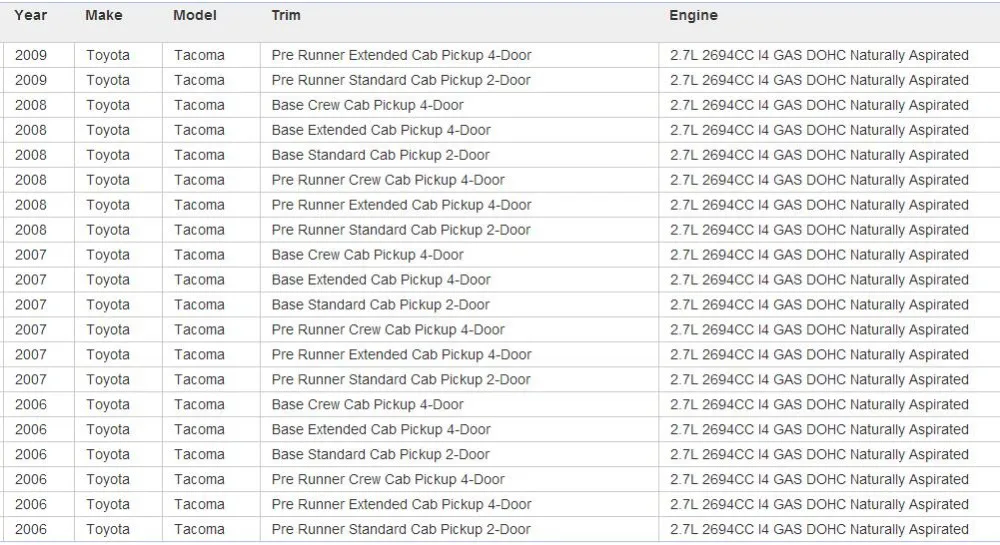Click year 2008 in the Base Crew Cab row
This screenshot has width=1000, height=545.
31,105
